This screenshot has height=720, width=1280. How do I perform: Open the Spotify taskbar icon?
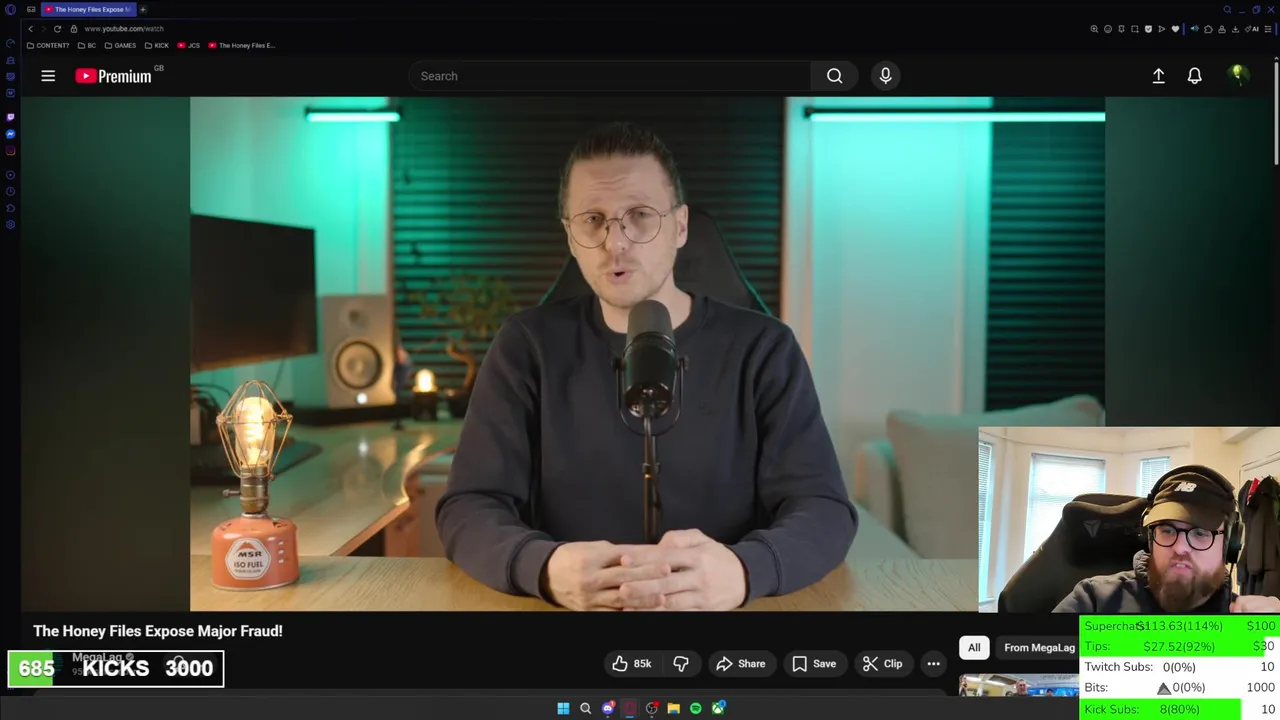pos(695,708)
